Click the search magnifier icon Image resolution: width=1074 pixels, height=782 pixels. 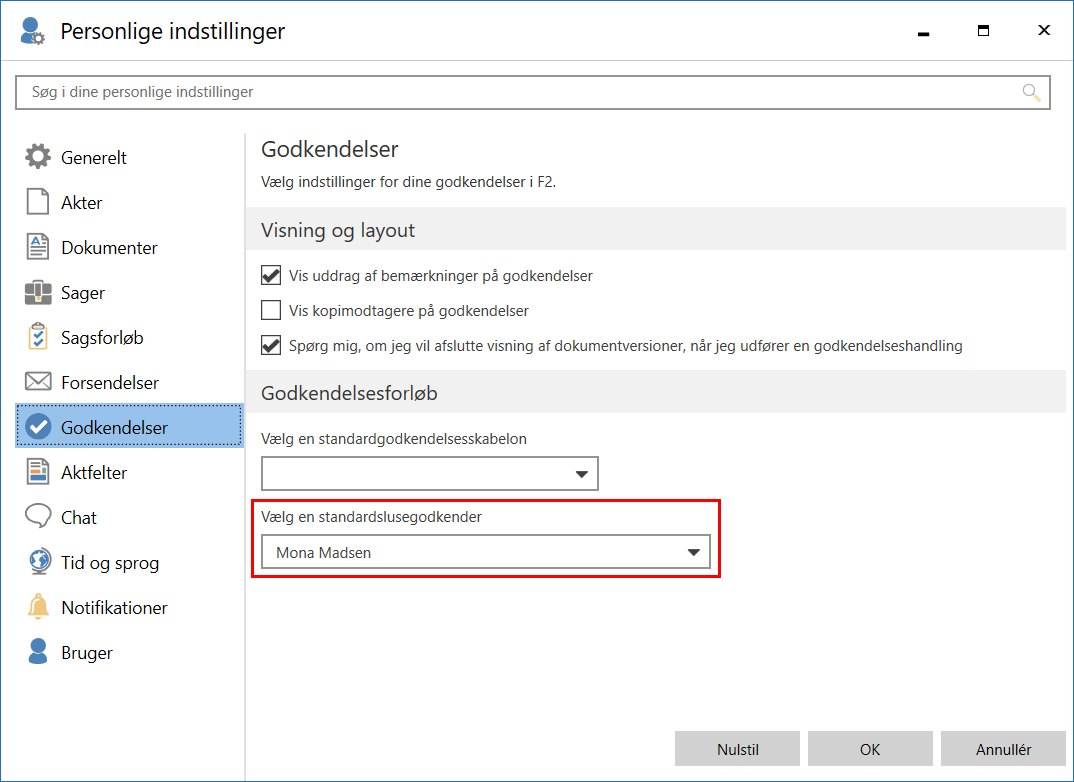[1031, 92]
